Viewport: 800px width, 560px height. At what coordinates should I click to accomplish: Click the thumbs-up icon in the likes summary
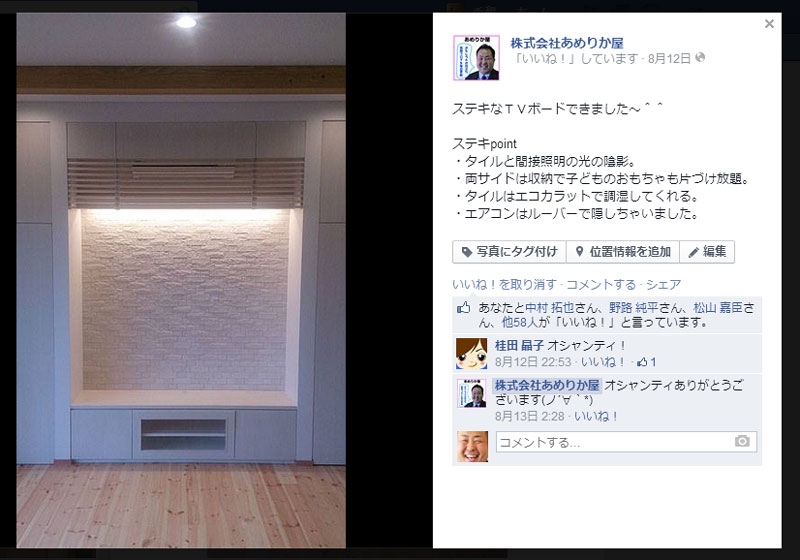pos(463,308)
